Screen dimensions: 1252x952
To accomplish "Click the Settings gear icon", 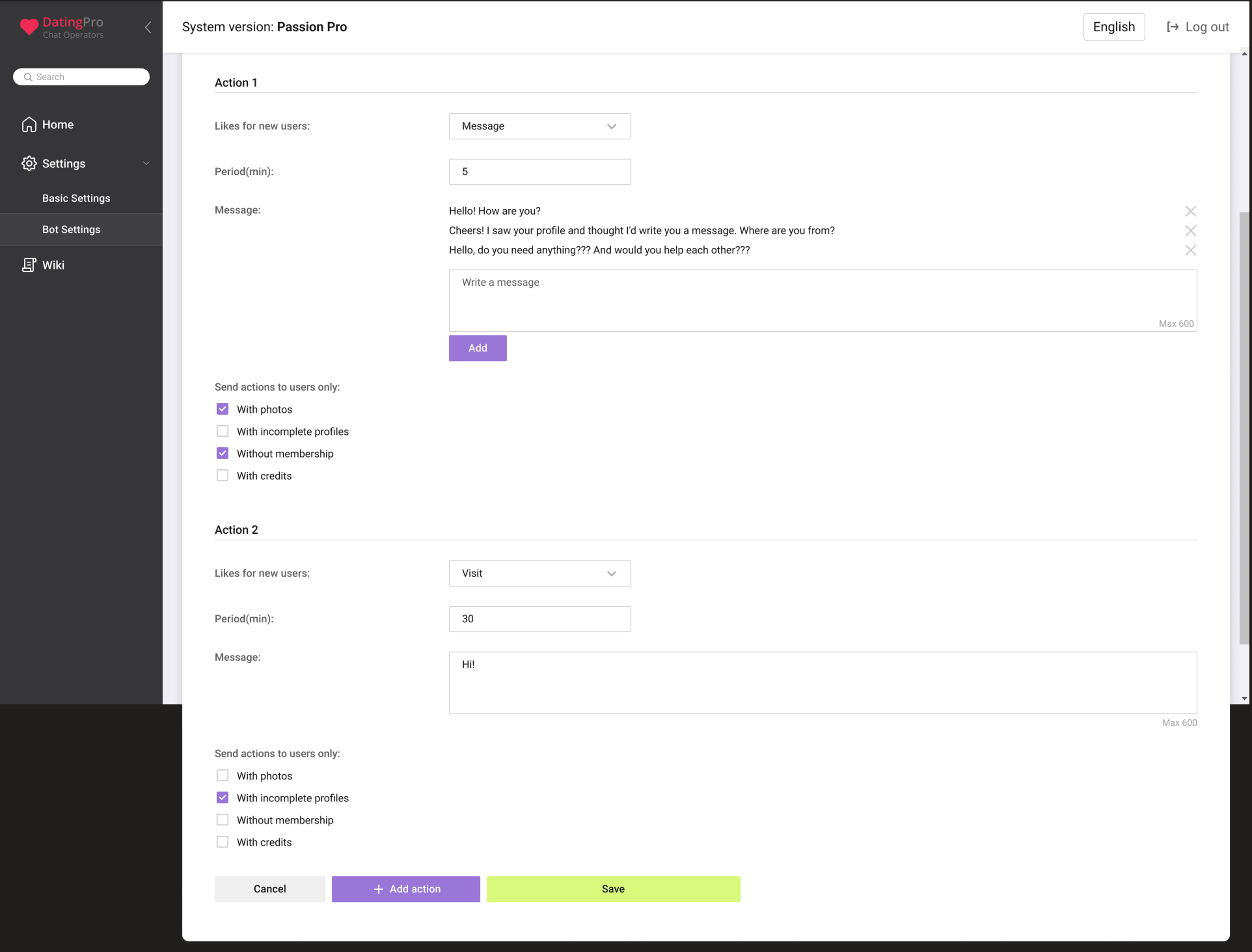I will tap(29, 164).
